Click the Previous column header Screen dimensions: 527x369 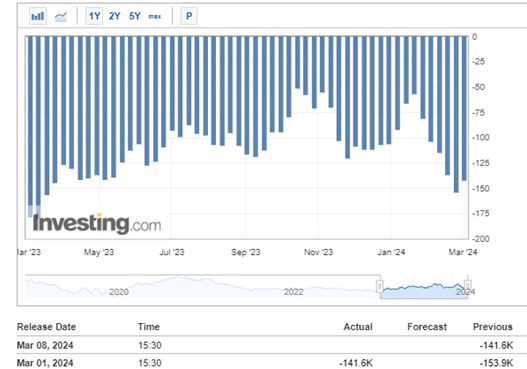[493, 327]
